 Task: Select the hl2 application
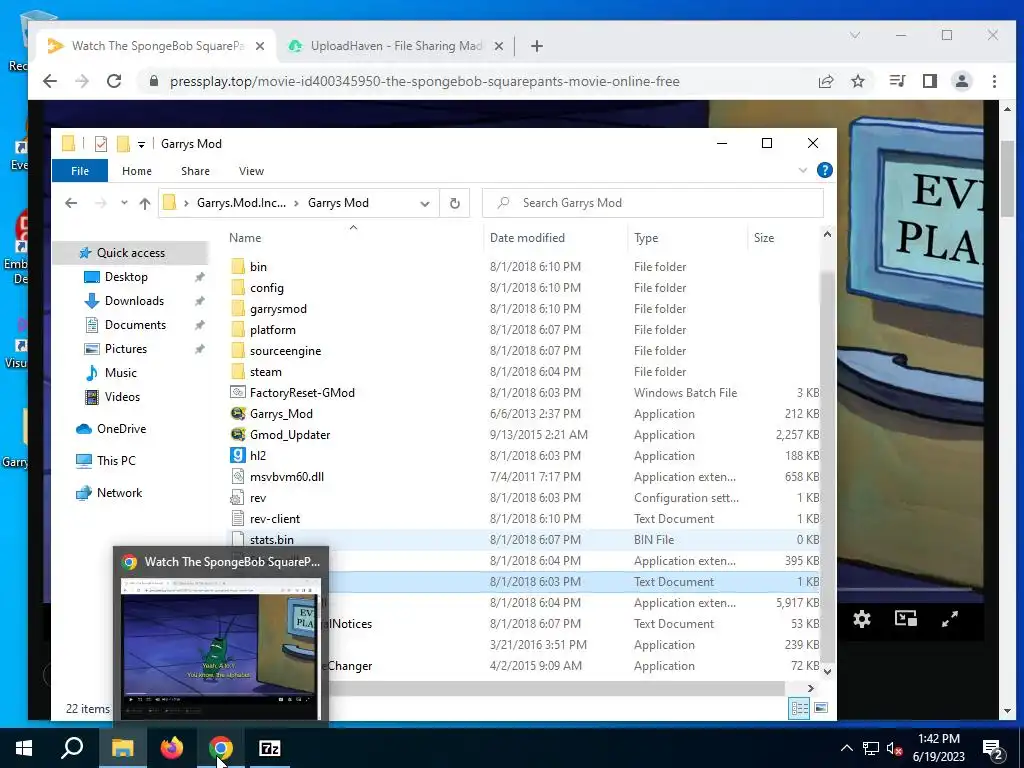[257, 455]
